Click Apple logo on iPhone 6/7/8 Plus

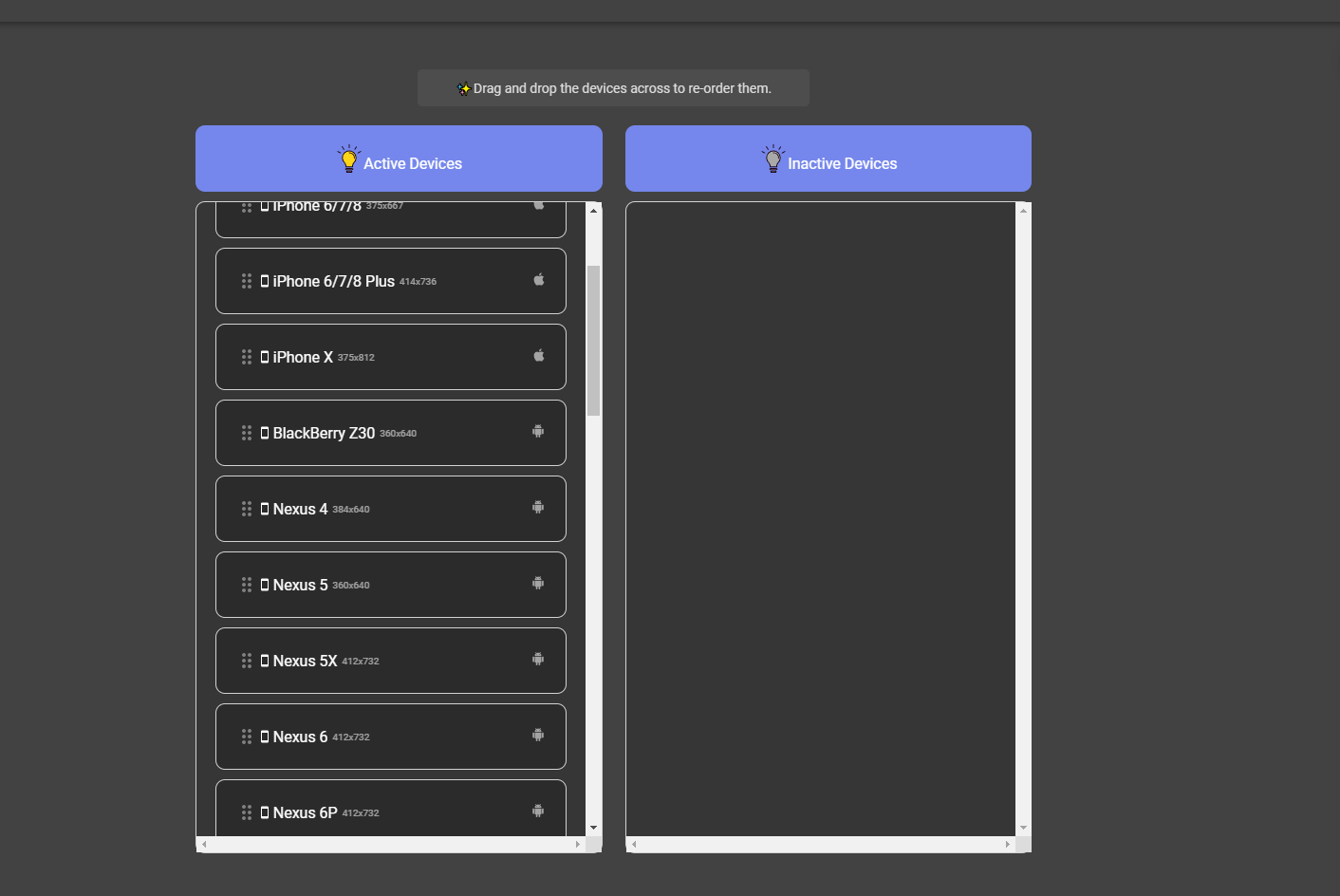[x=539, y=279]
